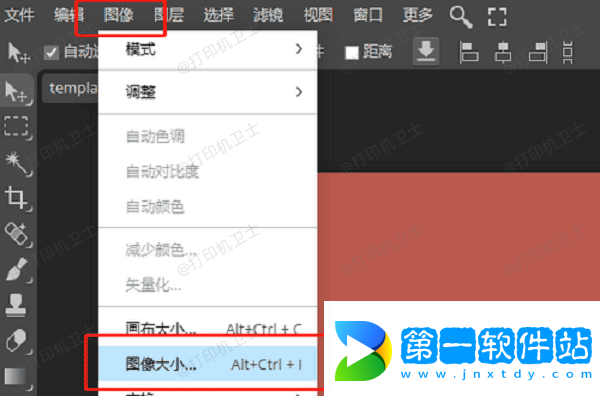Click the red canvas area
The width and height of the screenshot is (600, 396).
[x=458, y=236]
